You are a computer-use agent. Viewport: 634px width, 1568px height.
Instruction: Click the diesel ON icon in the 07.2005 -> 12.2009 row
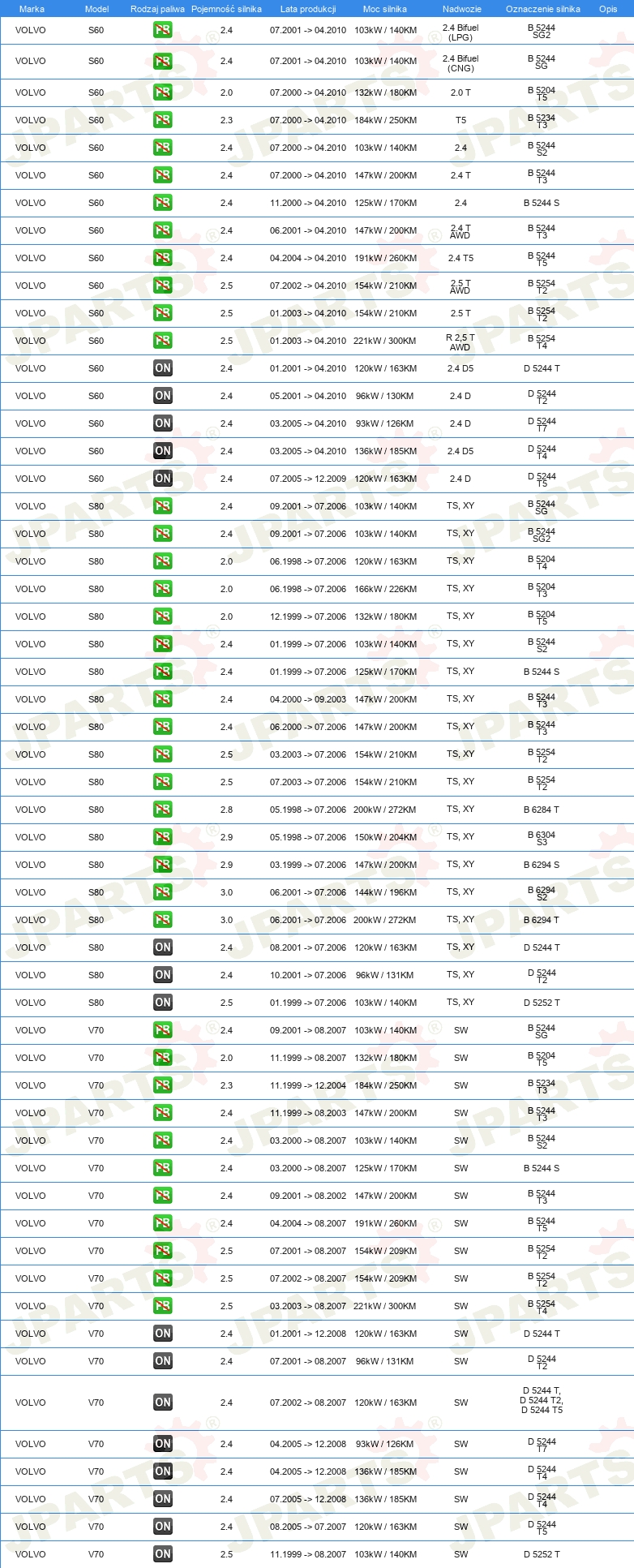coord(163,479)
